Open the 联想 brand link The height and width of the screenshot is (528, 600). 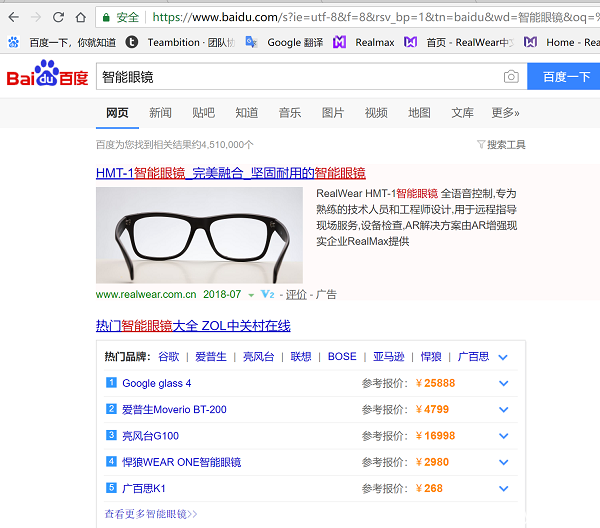point(301,357)
